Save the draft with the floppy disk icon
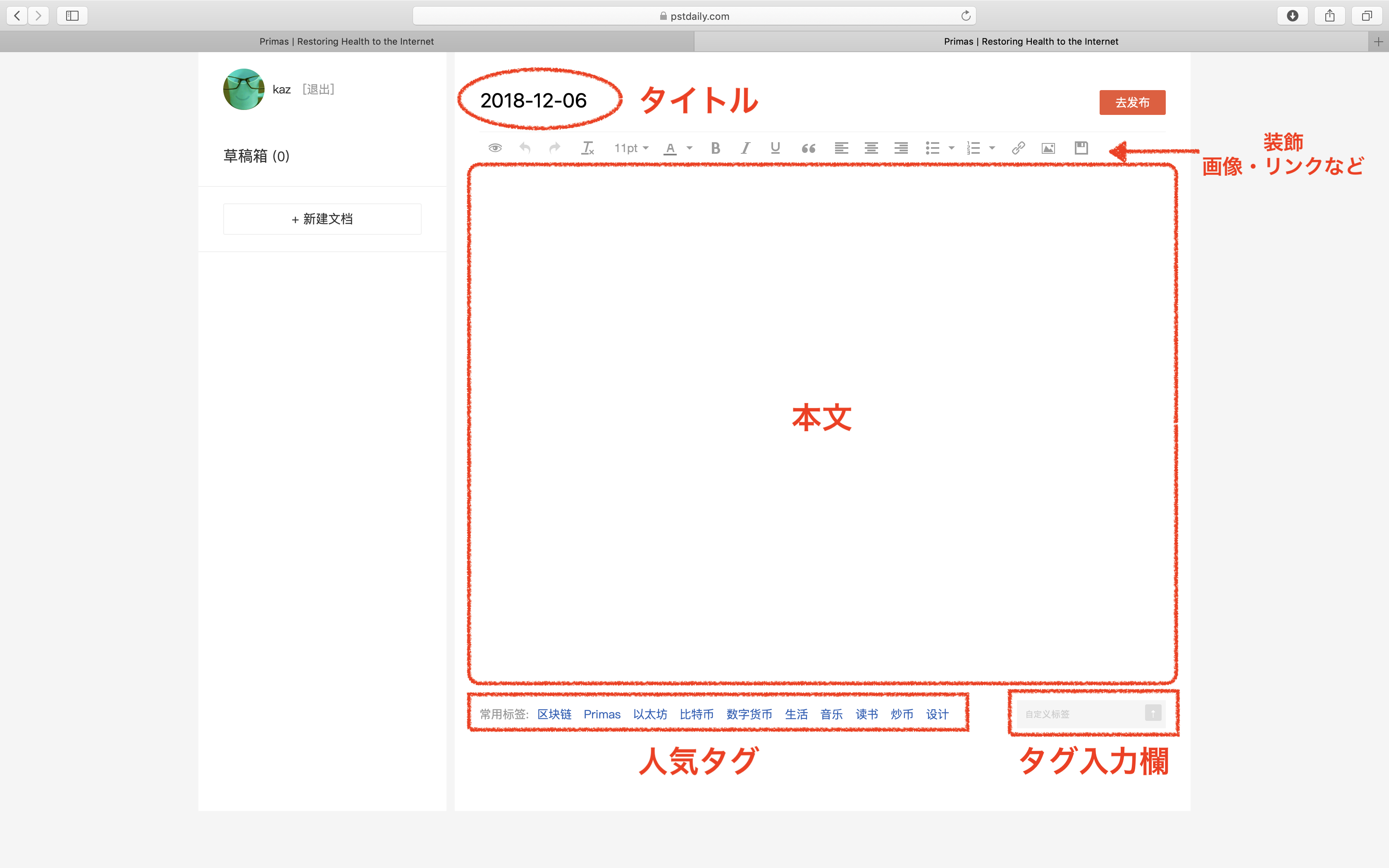1389x868 pixels. (x=1081, y=148)
